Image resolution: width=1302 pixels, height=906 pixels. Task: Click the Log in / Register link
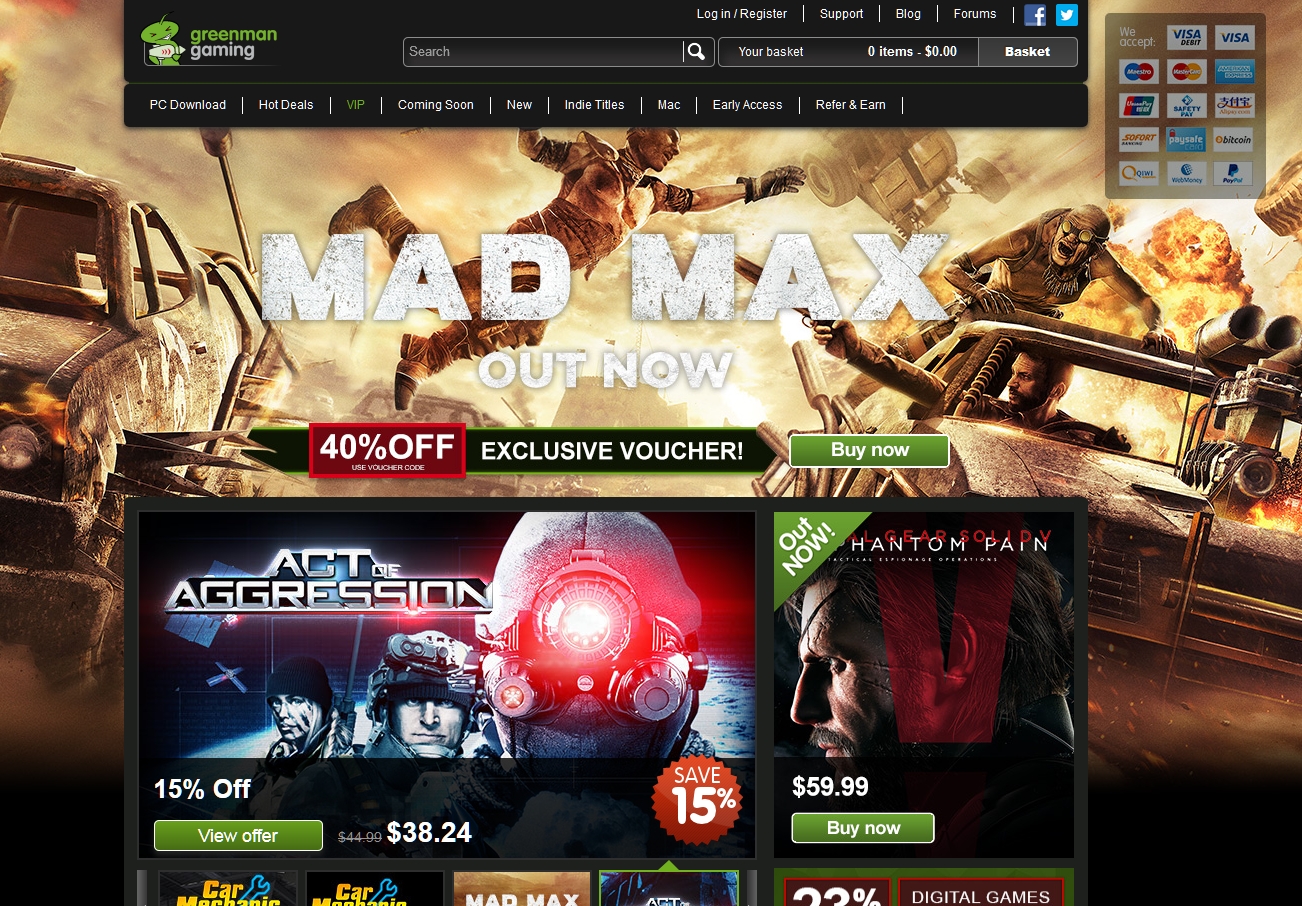point(742,14)
